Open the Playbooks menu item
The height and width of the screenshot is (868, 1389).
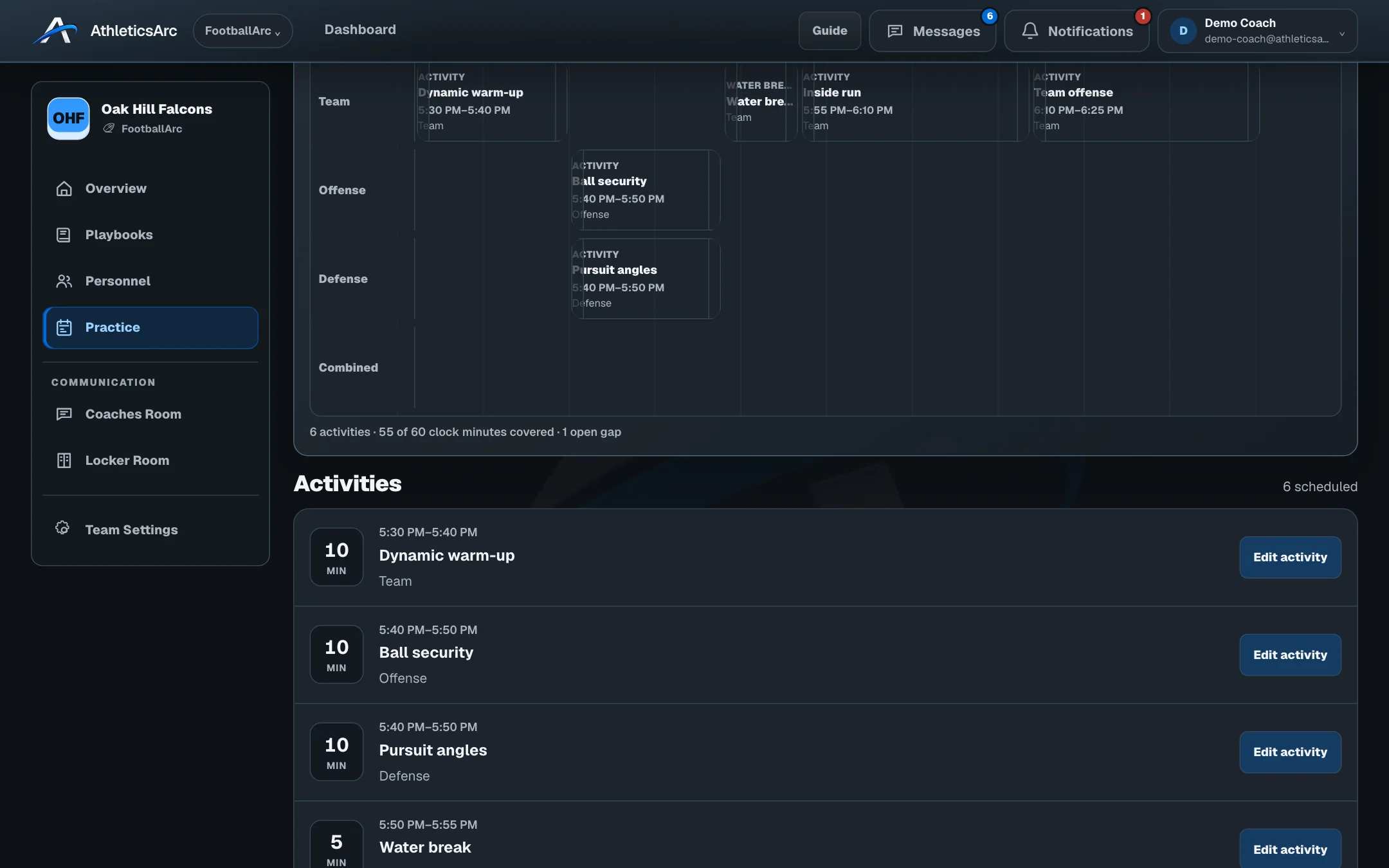tap(150, 235)
